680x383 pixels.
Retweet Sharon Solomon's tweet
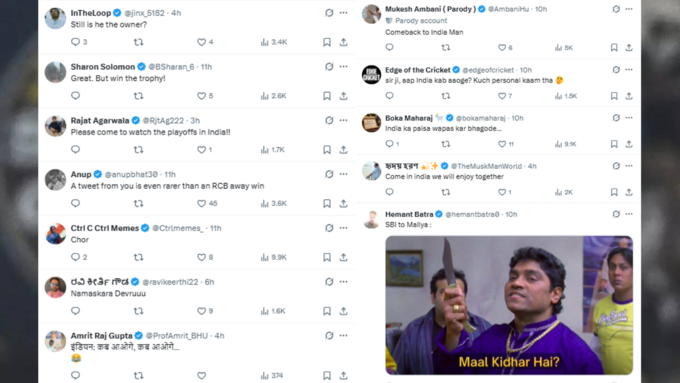138,96
